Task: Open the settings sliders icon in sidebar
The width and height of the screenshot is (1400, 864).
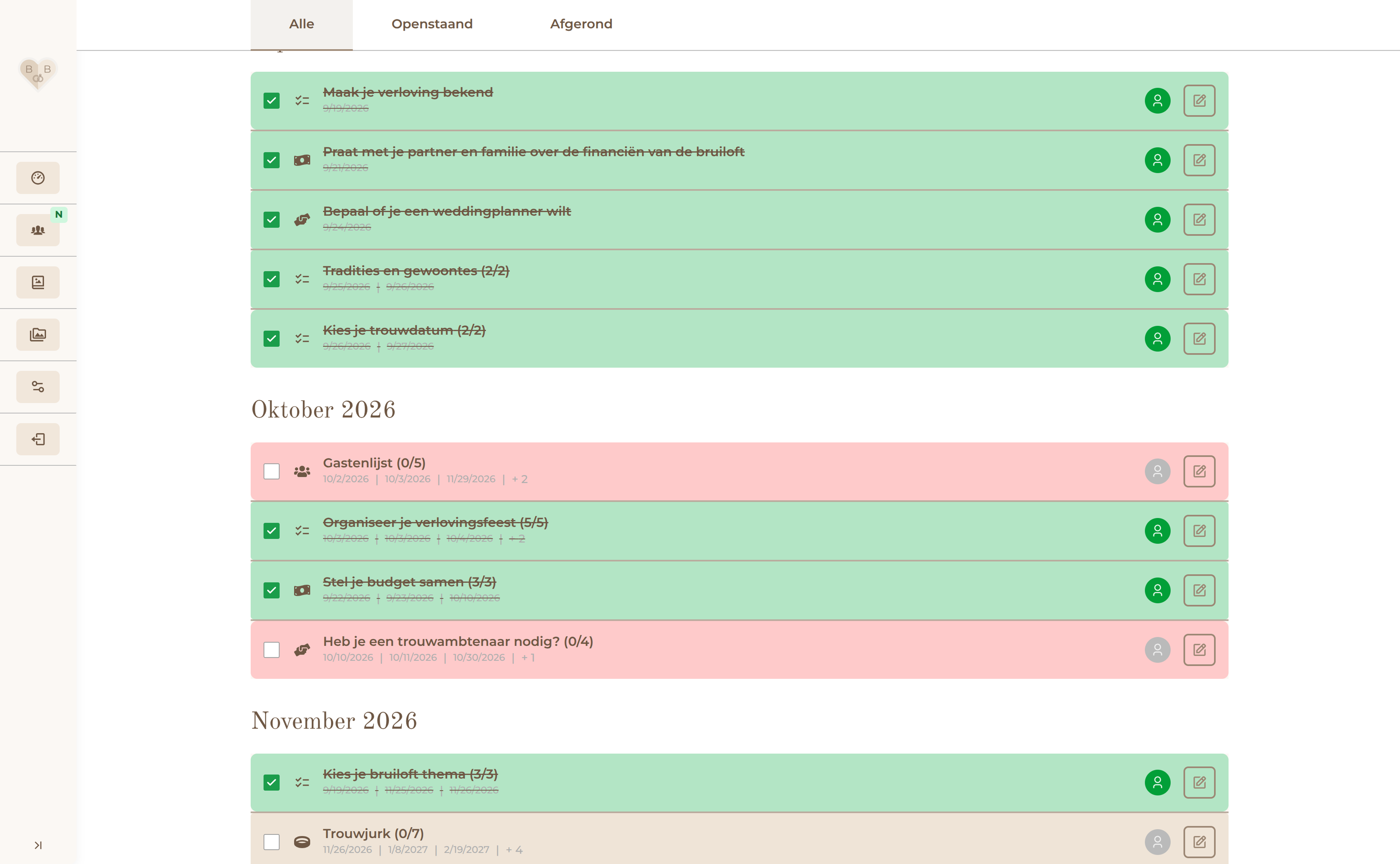Action: coord(38,387)
